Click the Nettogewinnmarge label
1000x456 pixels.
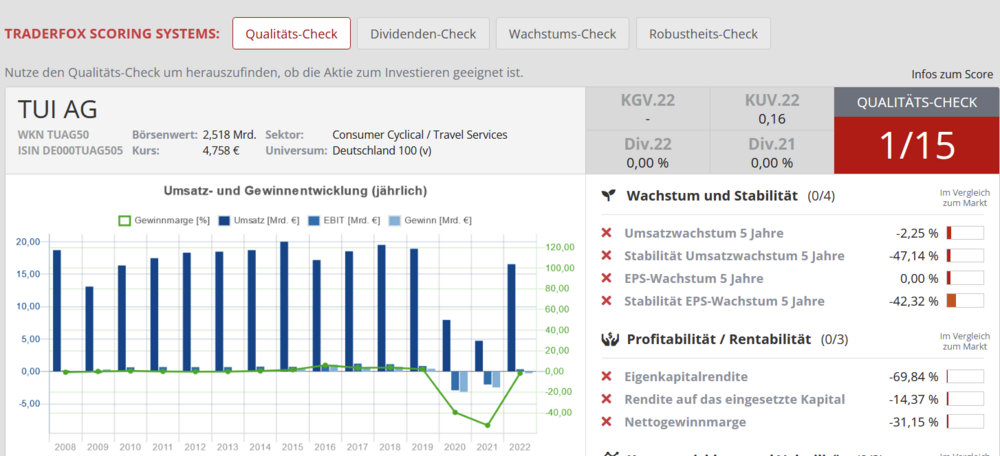[685, 422]
